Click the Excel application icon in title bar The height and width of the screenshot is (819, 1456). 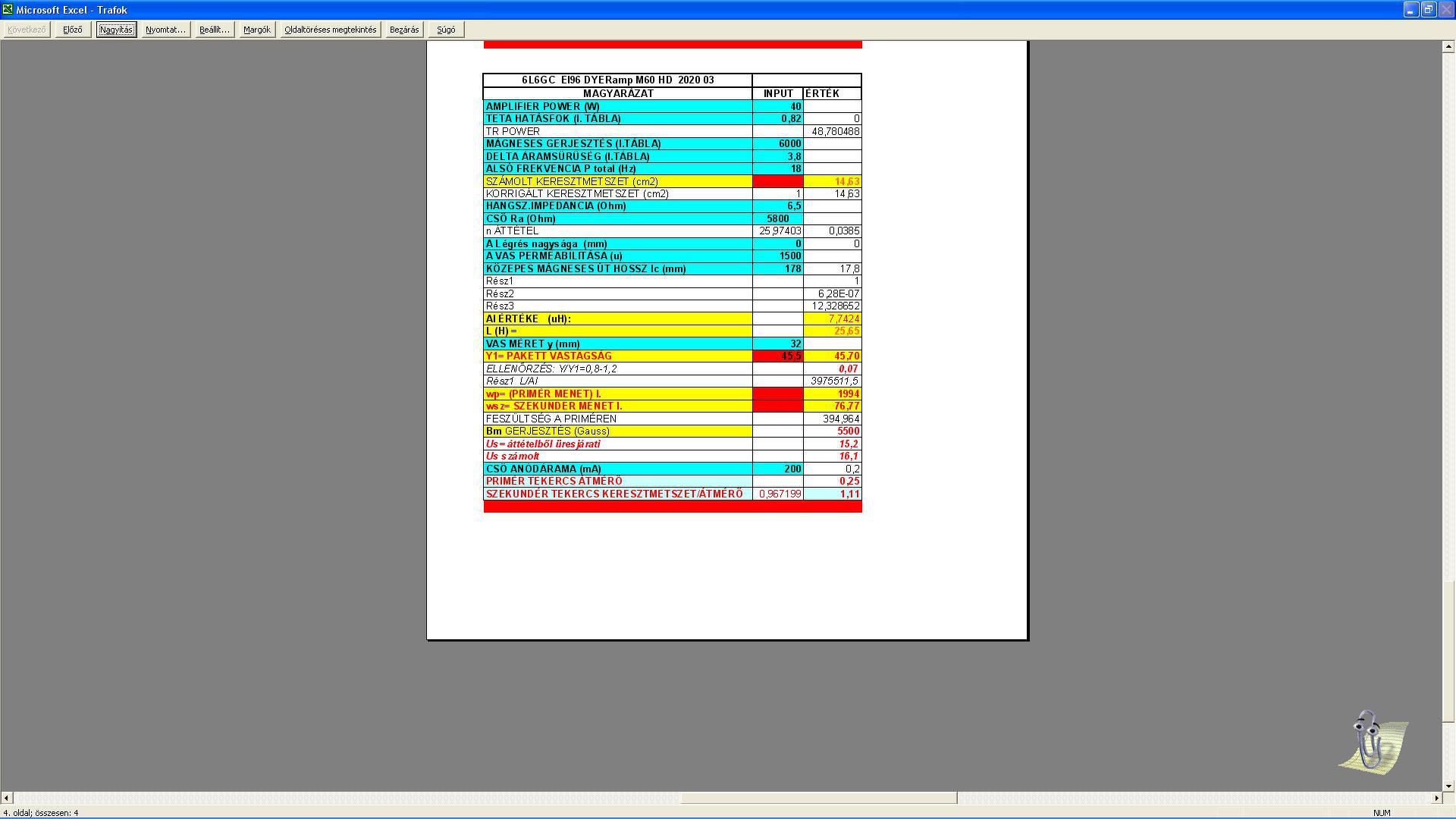tap(7, 9)
